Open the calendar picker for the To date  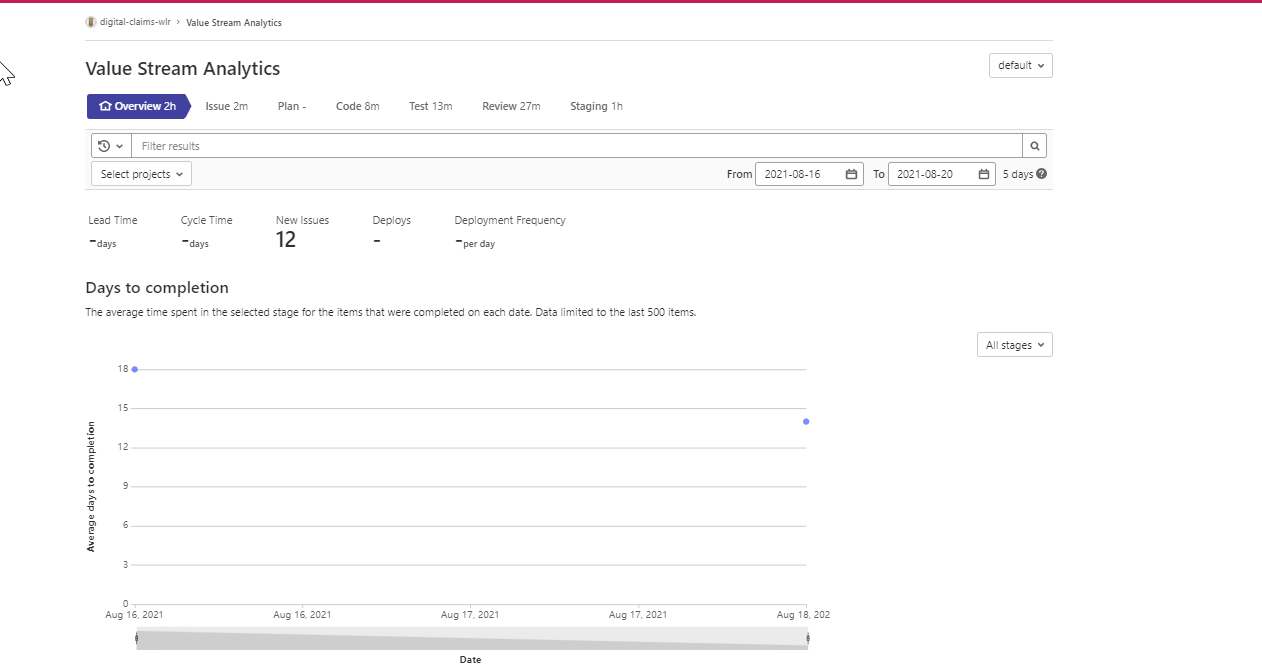981,173
